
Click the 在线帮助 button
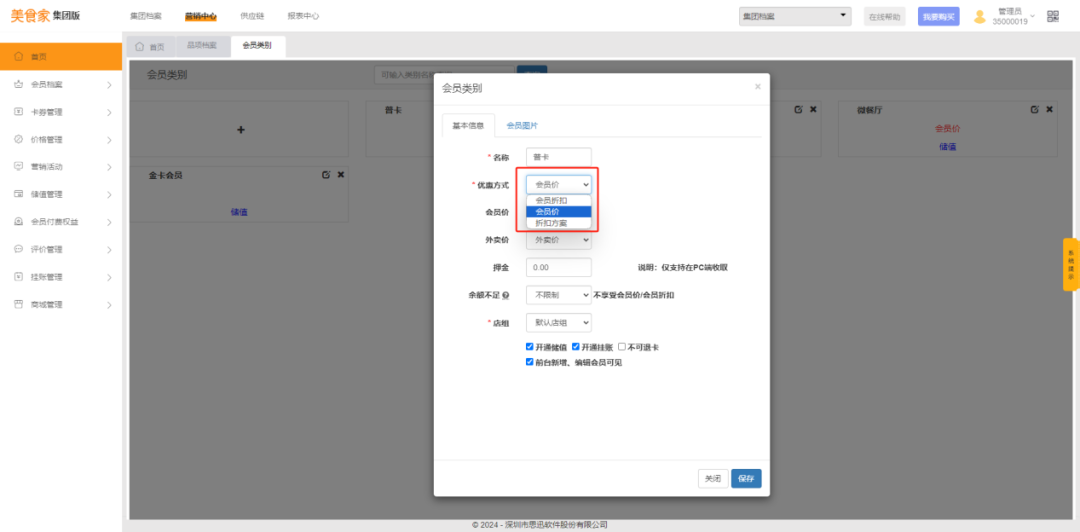point(884,17)
